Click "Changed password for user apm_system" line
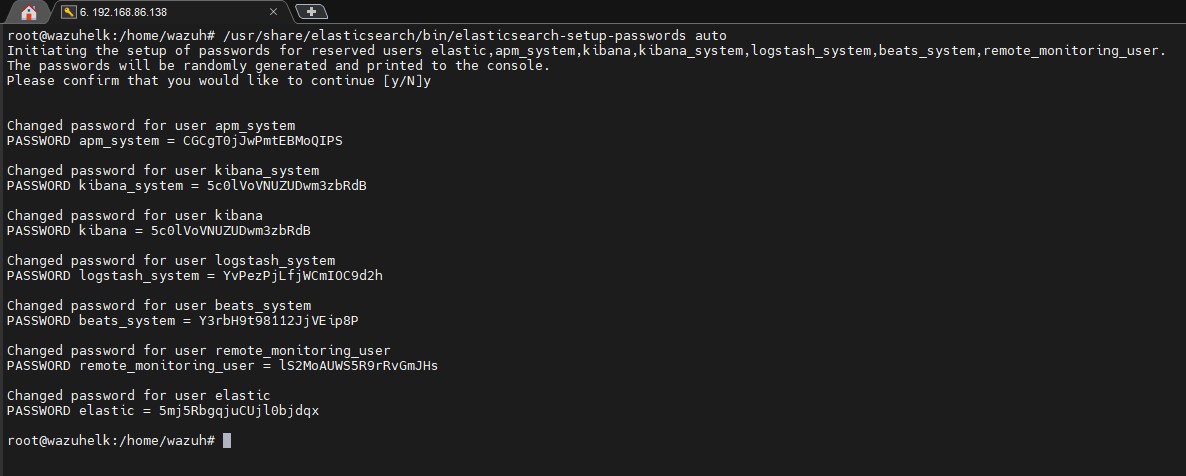Viewport: 1186px width, 476px height. (x=150, y=126)
